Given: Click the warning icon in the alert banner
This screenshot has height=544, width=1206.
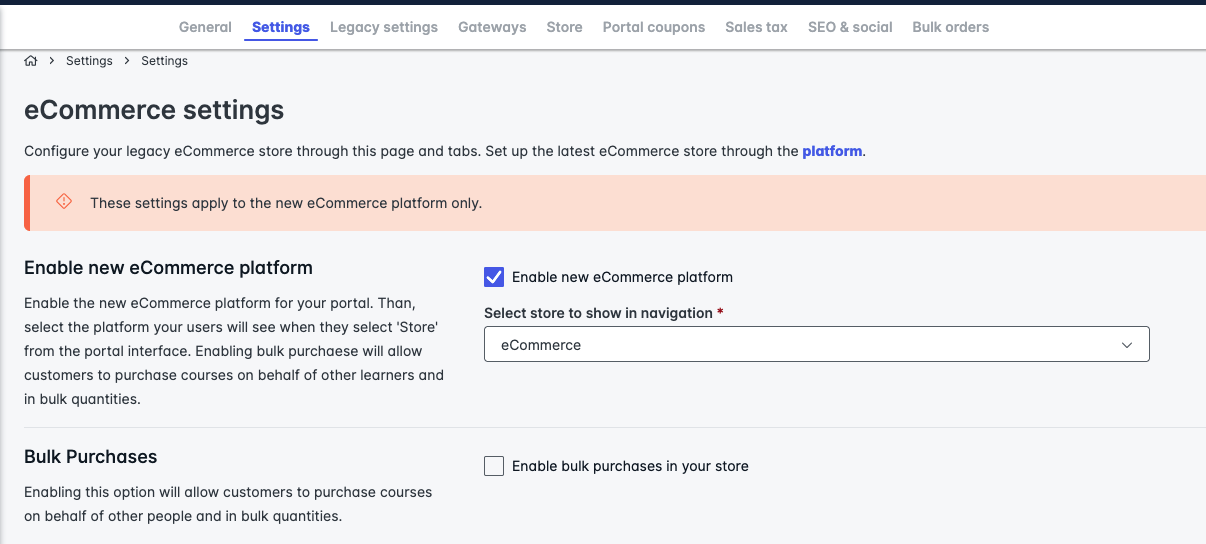Looking at the screenshot, I should [x=64, y=202].
